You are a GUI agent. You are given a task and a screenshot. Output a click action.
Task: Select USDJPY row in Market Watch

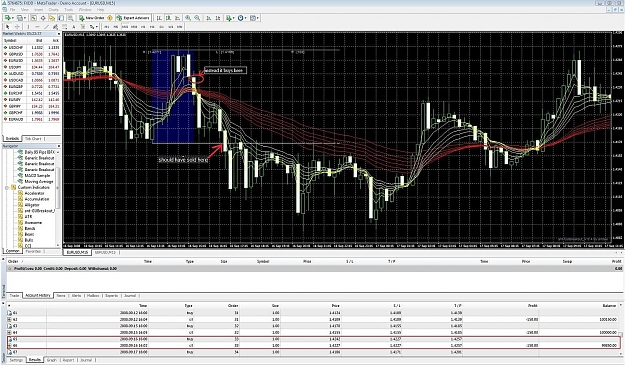click(x=31, y=67)
